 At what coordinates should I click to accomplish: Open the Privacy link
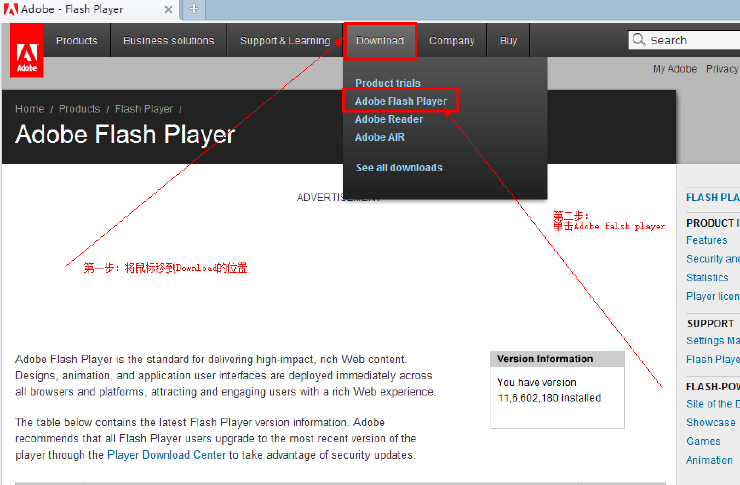[x=722, y=69]
